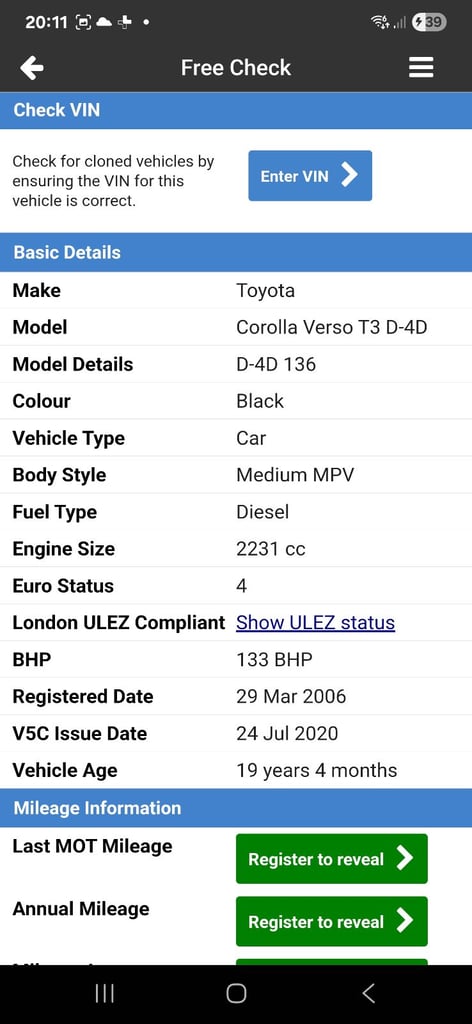The height and width of the screenshot is (1024, 472).
Task: Tap the Mileage Information section header
Action: tap(236, 808)
